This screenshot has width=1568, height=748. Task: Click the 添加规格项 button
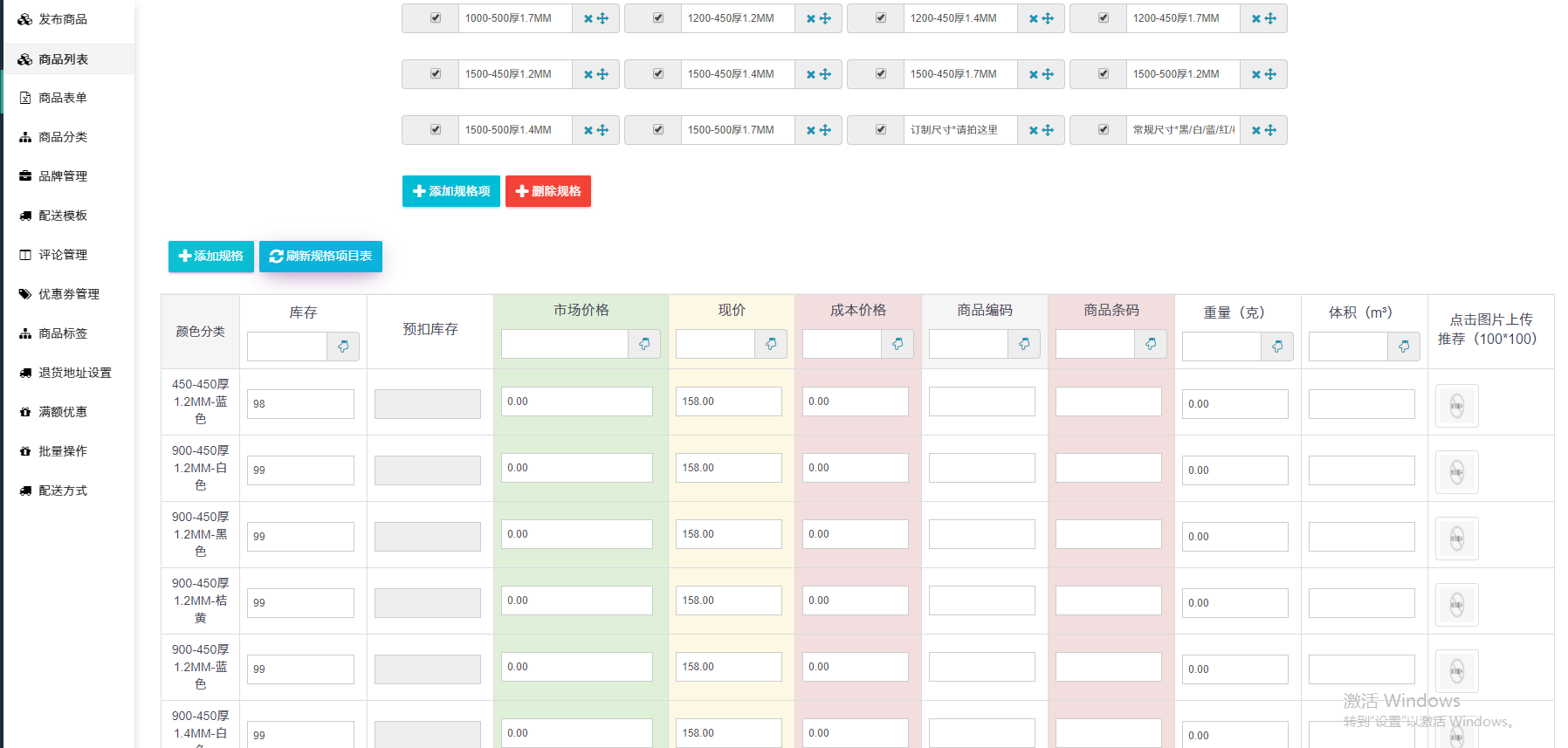451,191
